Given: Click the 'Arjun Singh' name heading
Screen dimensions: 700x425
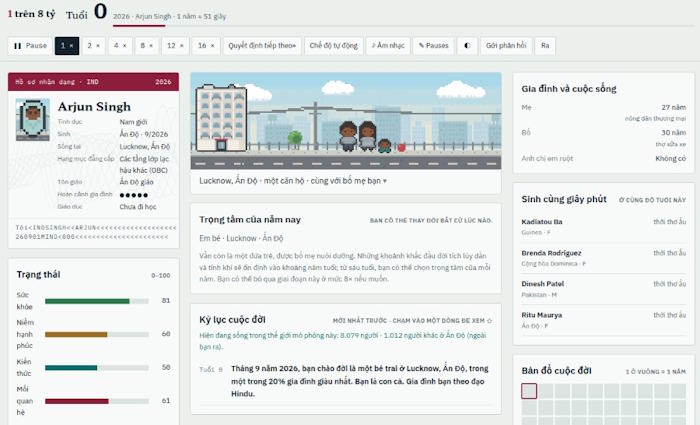Looking at the screenshot, I should point(94,107).
